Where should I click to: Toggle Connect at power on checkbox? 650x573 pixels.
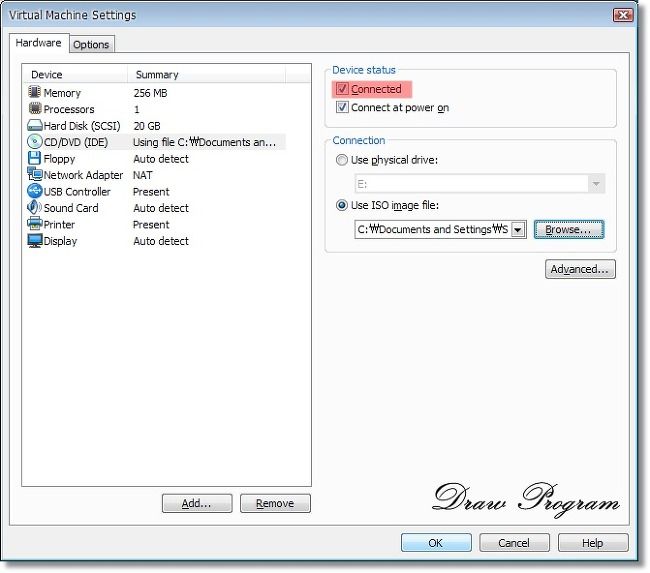pos(342,107)
